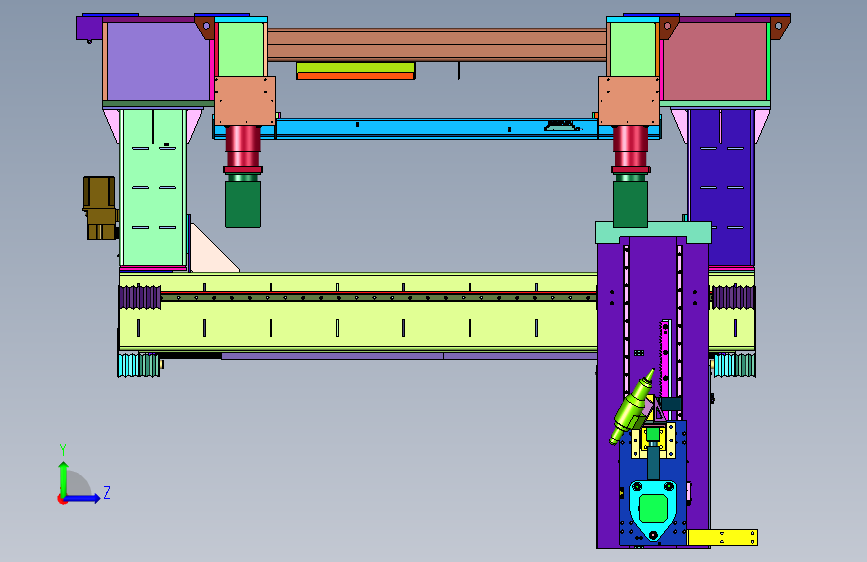The image size is (867, 562).
Task: Select the brown top cross beam
Action: [437, 45]
